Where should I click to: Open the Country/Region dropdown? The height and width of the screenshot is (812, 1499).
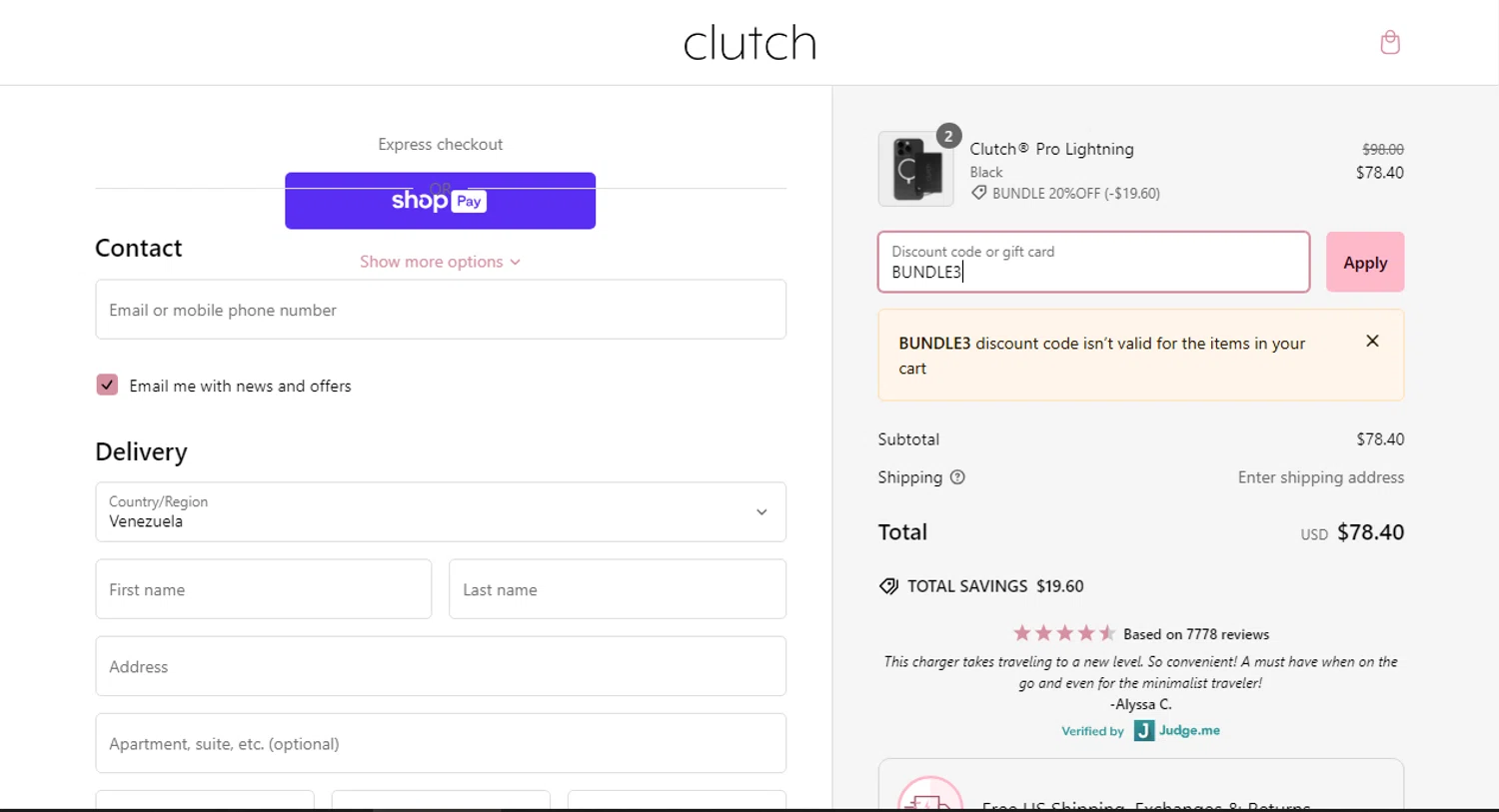point(441,512)
